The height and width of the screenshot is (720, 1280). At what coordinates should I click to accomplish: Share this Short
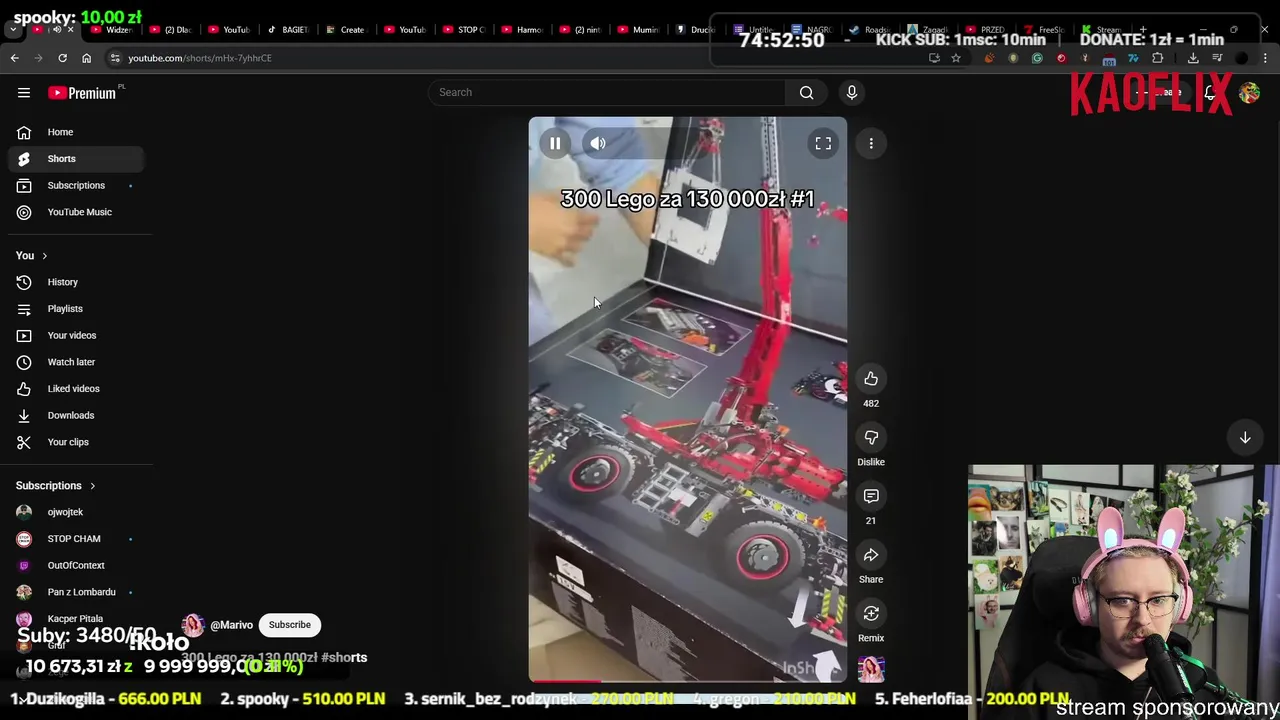click(x=871, y=555)
